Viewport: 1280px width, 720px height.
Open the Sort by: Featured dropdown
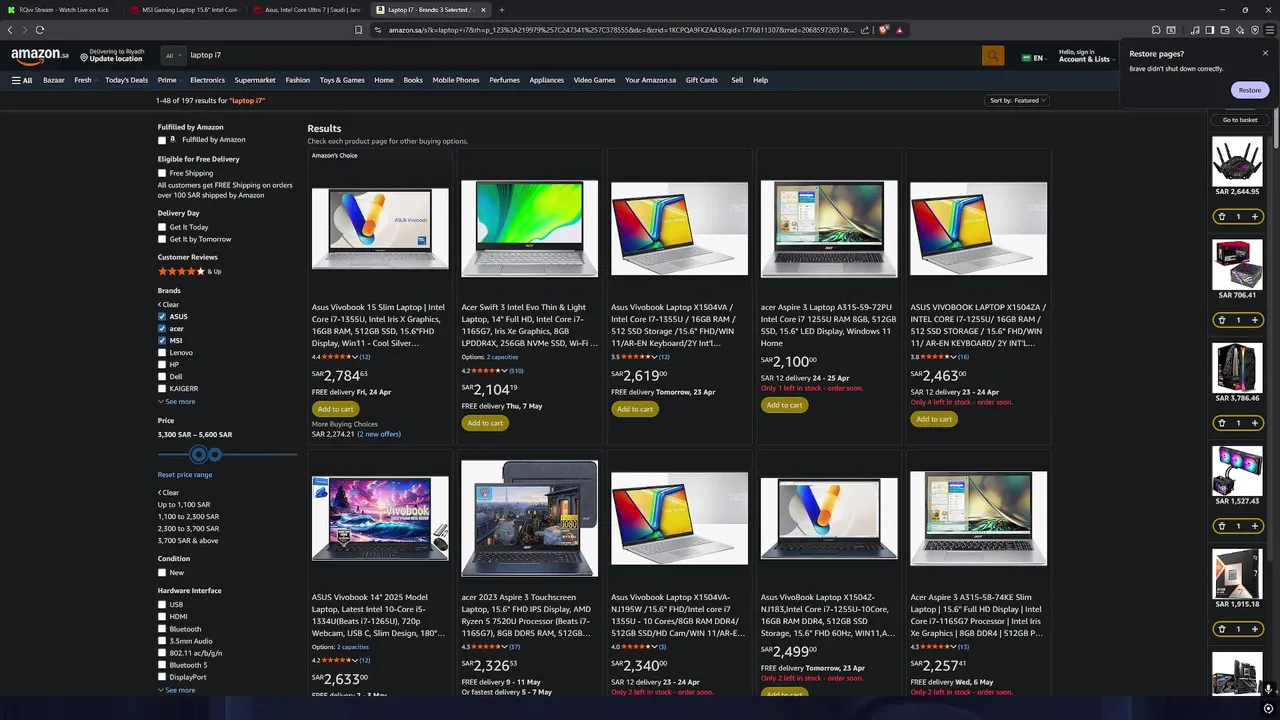click(1017, 100)
